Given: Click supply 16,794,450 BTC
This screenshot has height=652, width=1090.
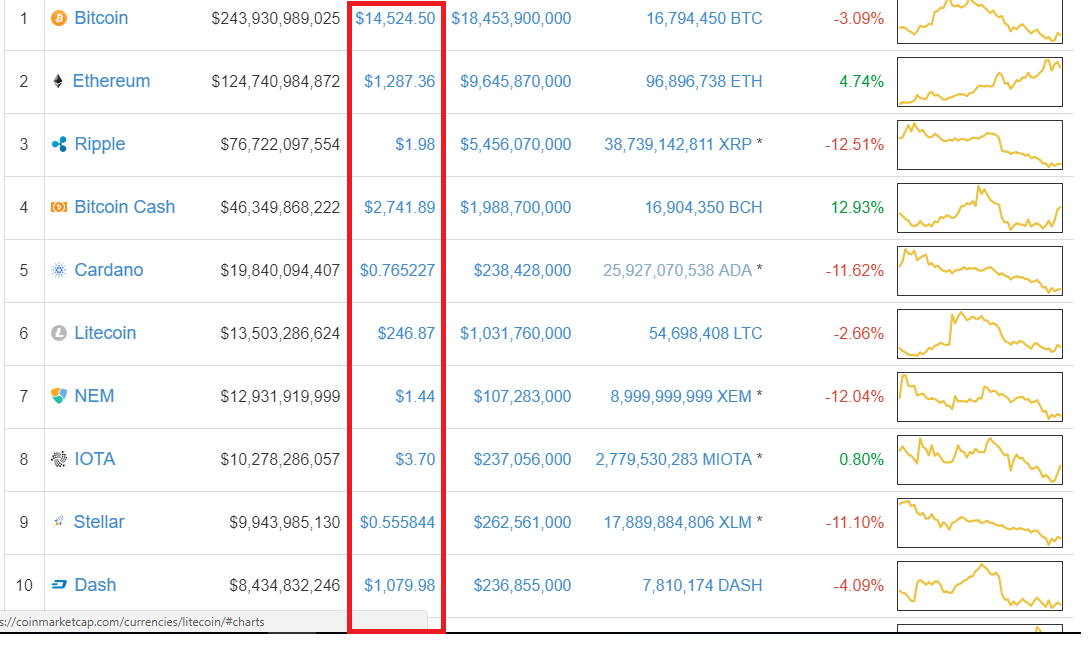Looking at the screenshot, I should (x=704, y=19).
